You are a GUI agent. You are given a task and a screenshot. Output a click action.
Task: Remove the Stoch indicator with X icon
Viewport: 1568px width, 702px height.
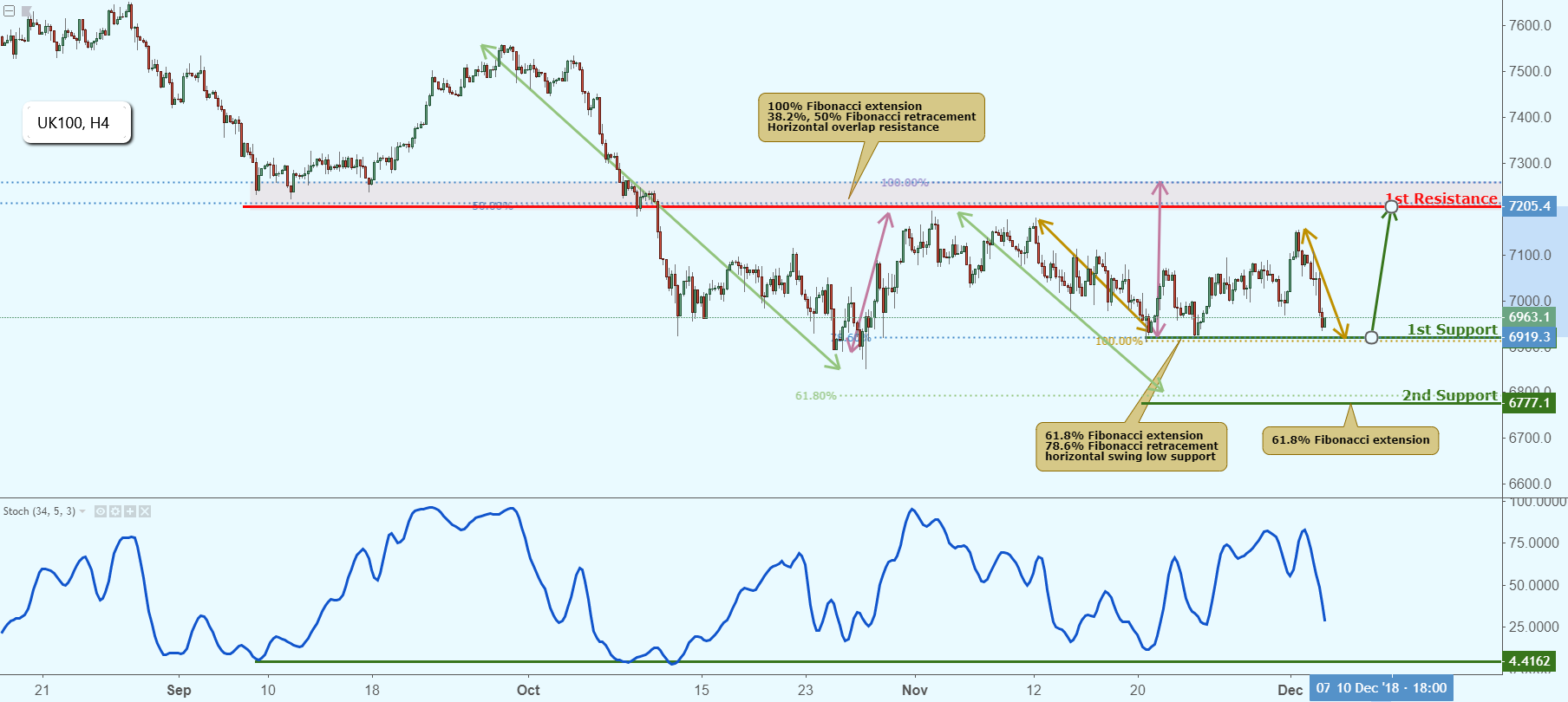[x=145, y=511]
